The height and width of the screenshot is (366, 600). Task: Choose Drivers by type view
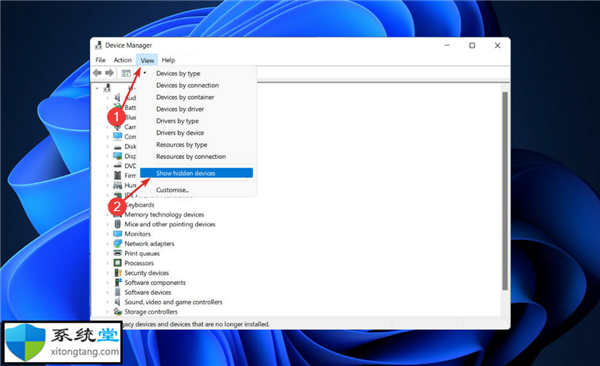[x=197, y=121]
